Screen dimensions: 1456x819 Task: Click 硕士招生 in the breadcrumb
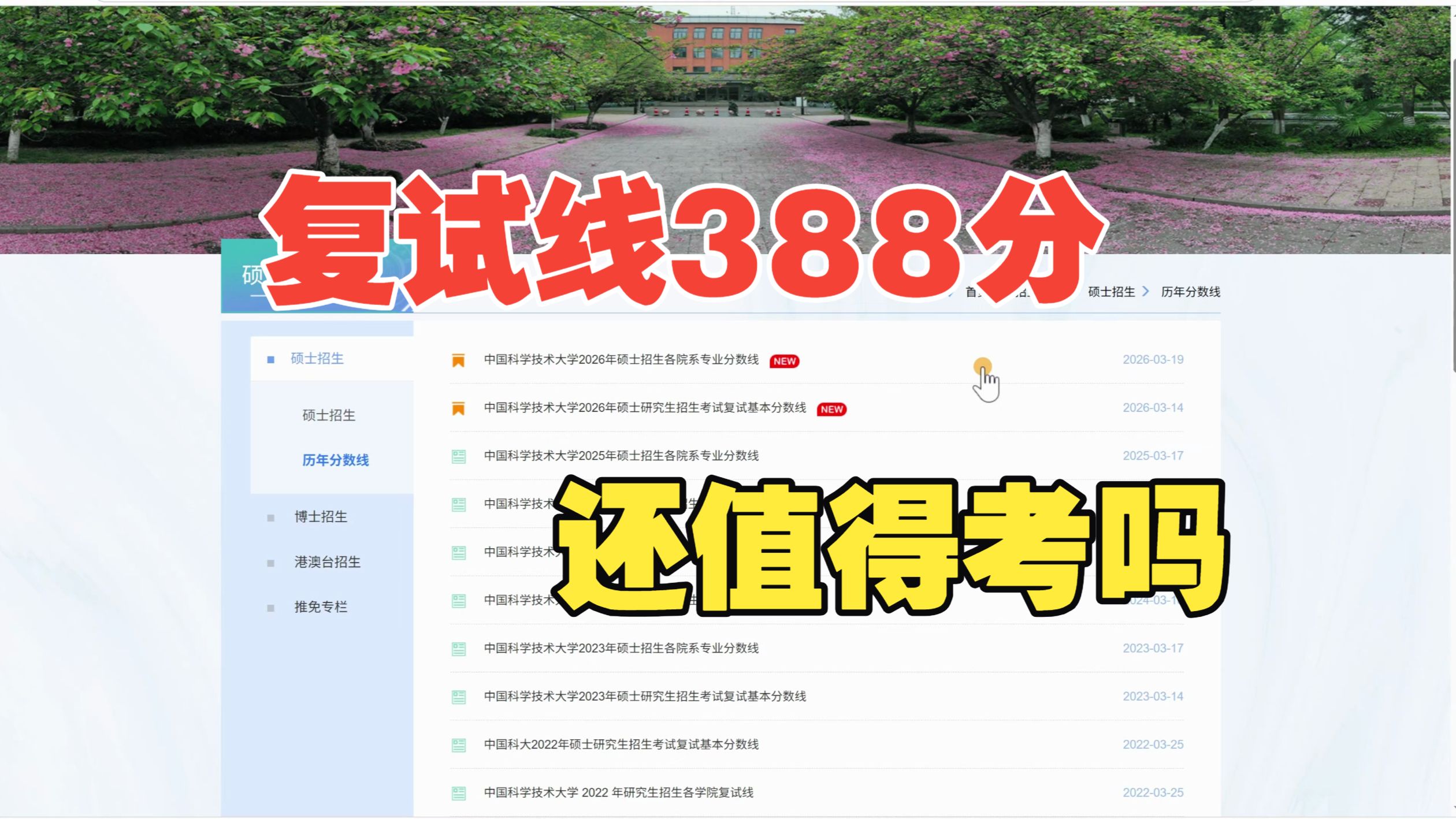1111,292
